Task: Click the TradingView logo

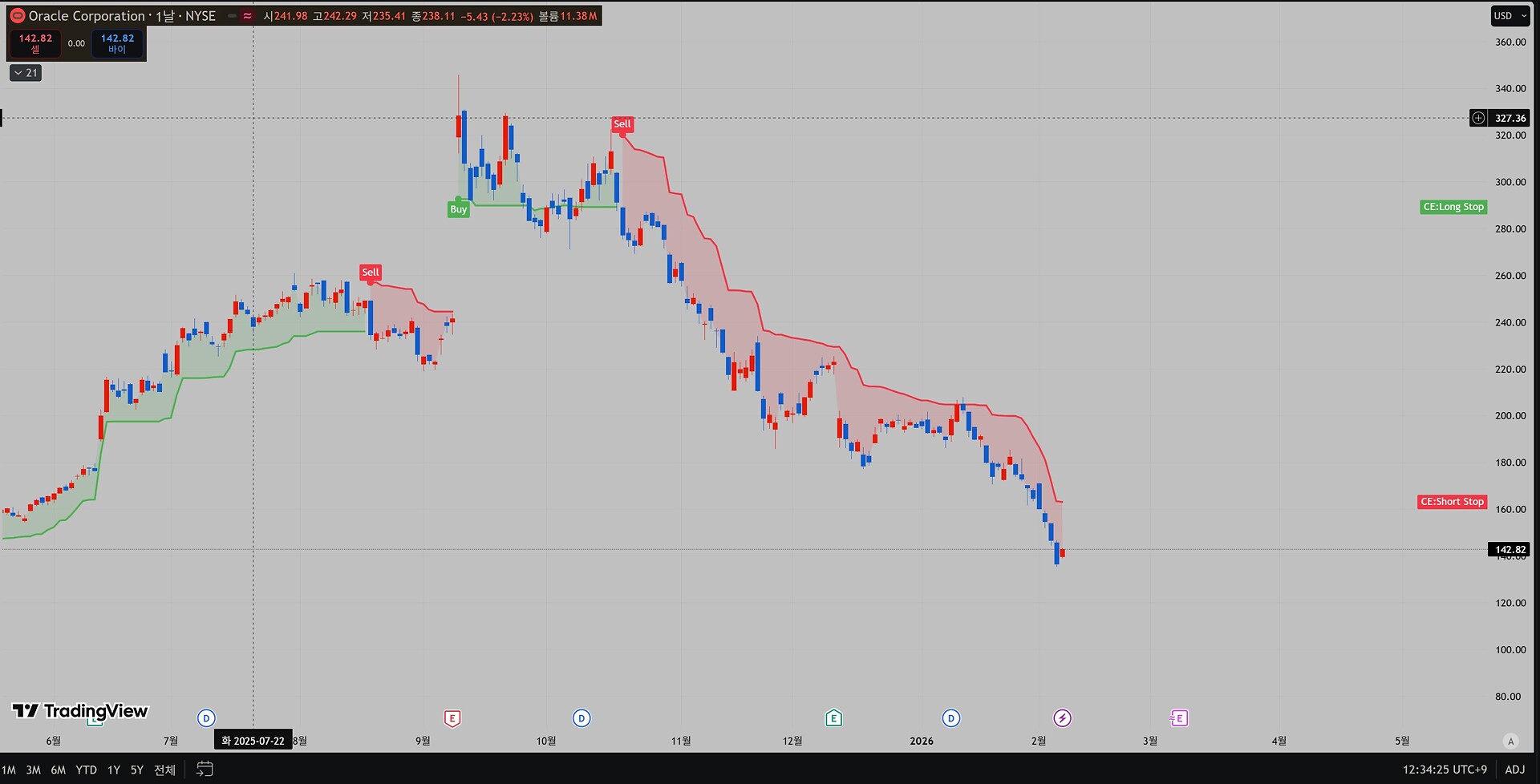Action: coord(80,711)
